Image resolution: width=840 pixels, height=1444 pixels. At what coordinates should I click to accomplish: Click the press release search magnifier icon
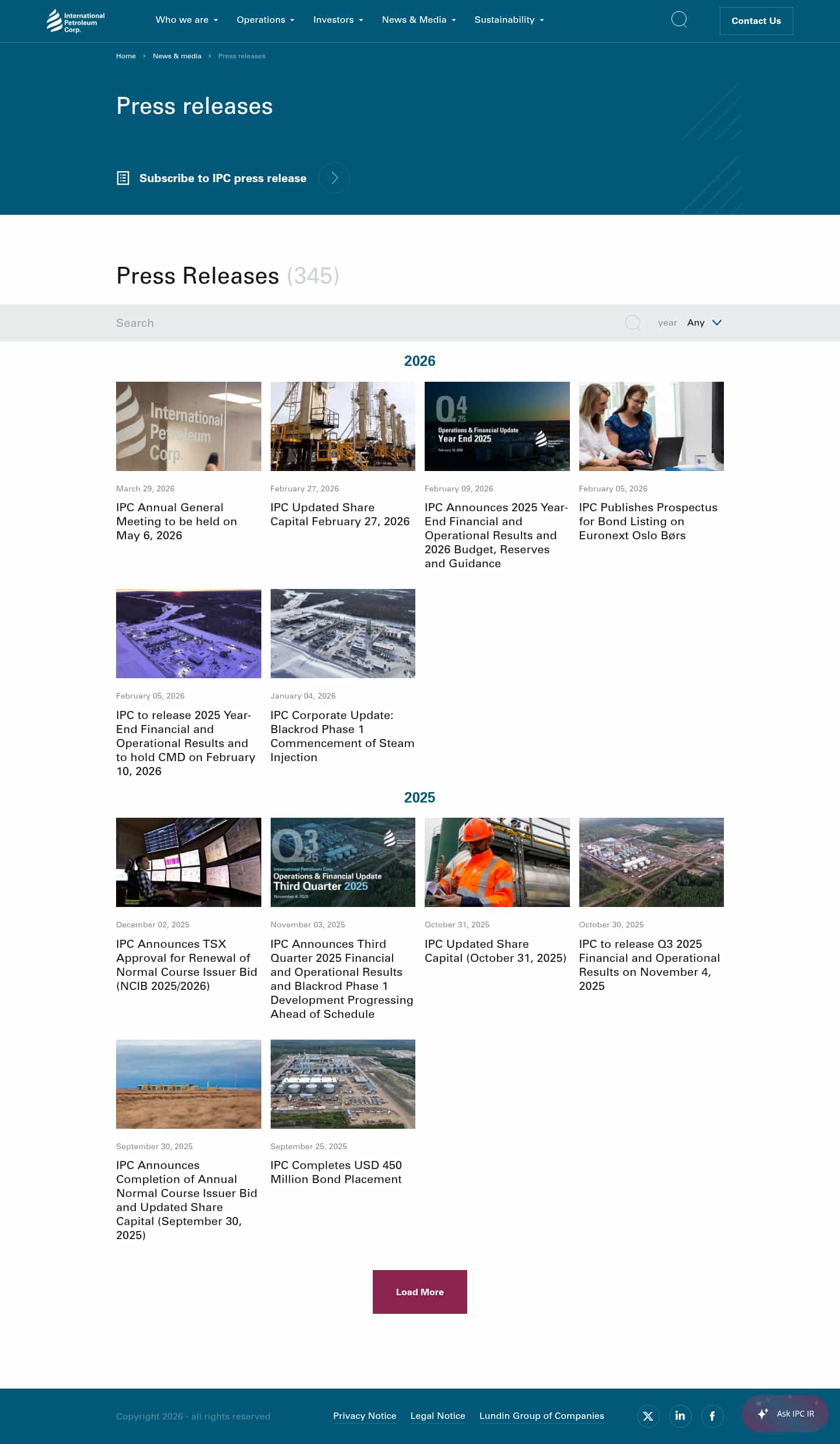633,323
